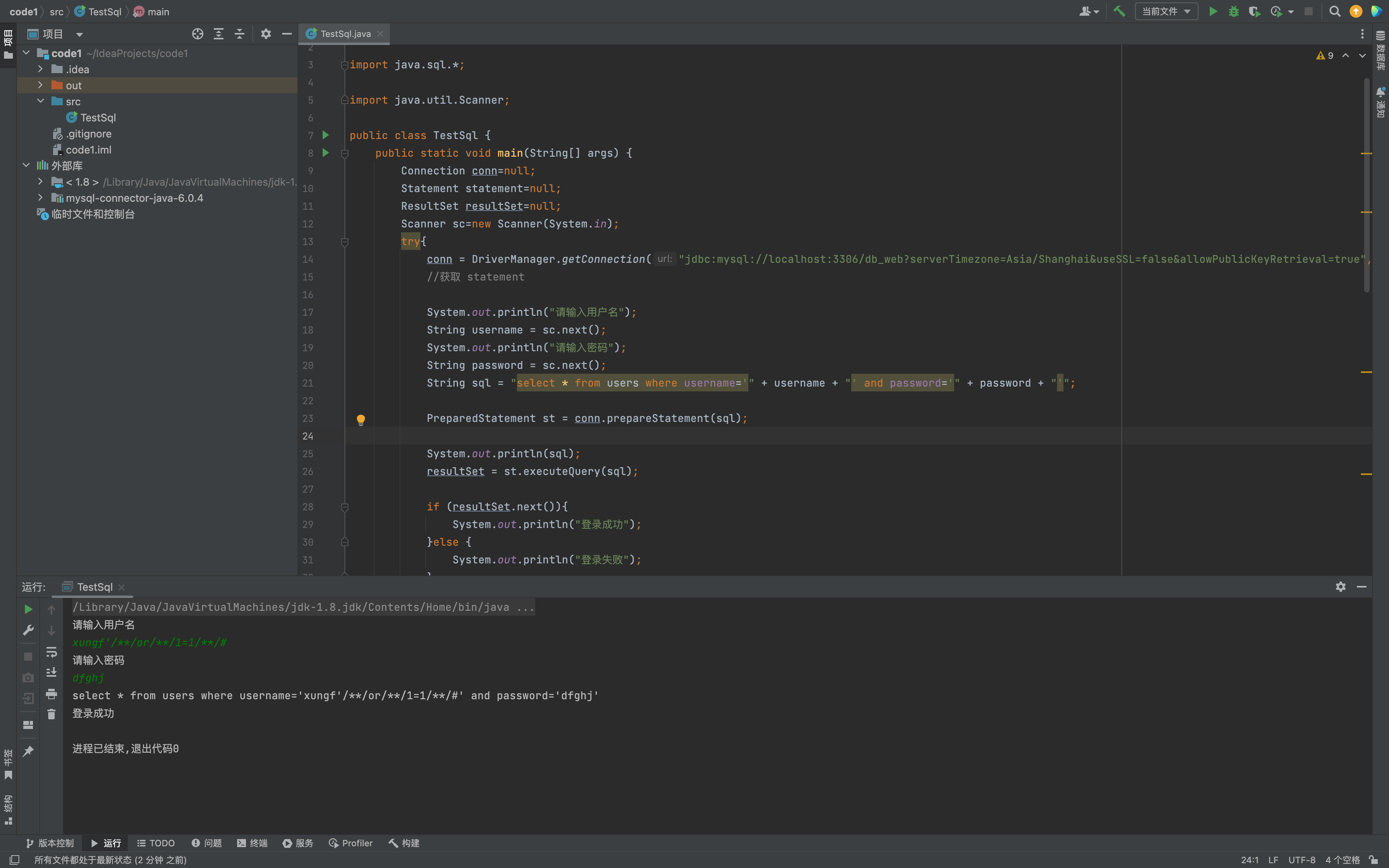Click the Debug bug icon
Screen dimensions: 1389x868
(1233, 12)
